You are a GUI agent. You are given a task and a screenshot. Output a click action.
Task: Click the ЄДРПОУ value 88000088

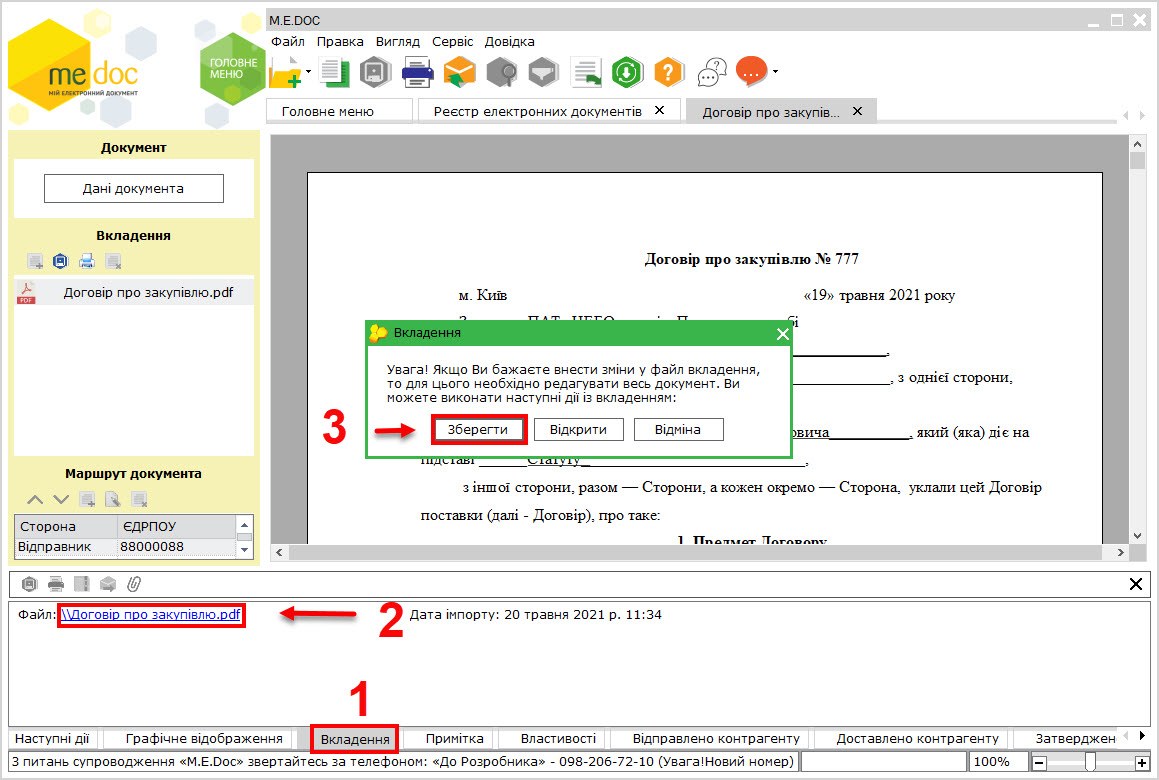(152, 547)
